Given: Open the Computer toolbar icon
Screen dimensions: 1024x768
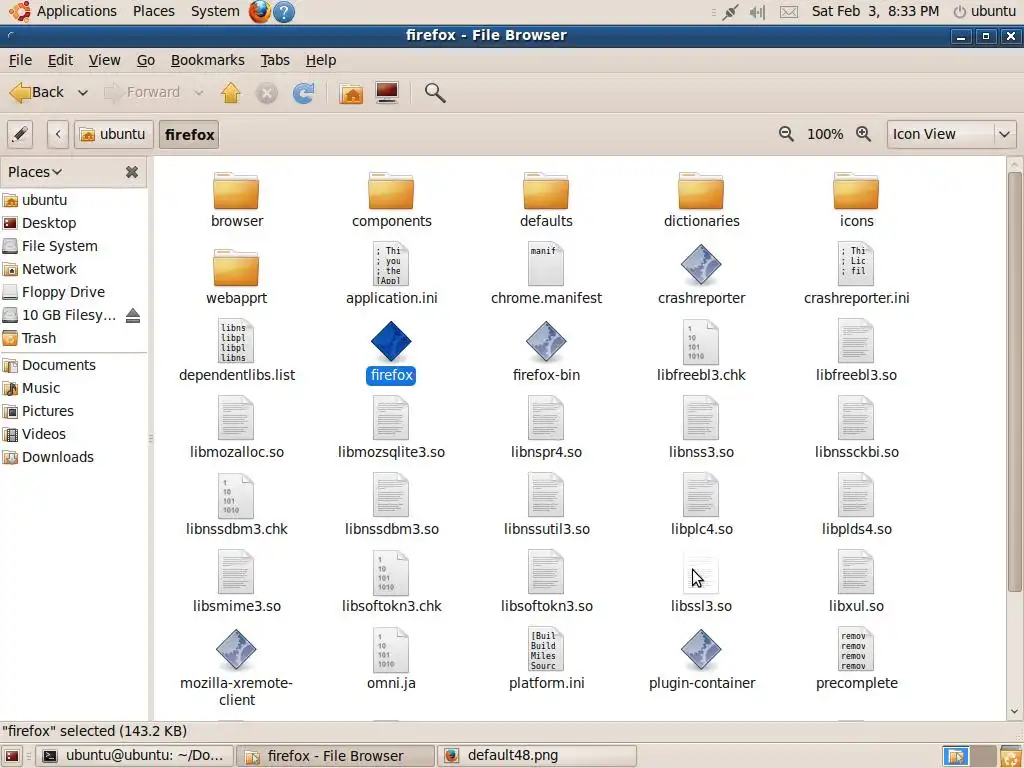Looking at the screenshot, I should click(387, 93).
